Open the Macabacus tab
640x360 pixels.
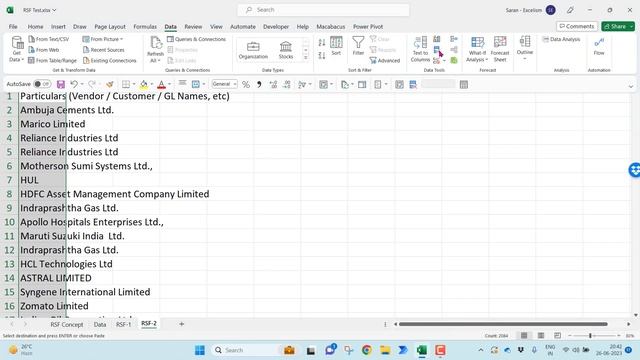click(331, 27)
